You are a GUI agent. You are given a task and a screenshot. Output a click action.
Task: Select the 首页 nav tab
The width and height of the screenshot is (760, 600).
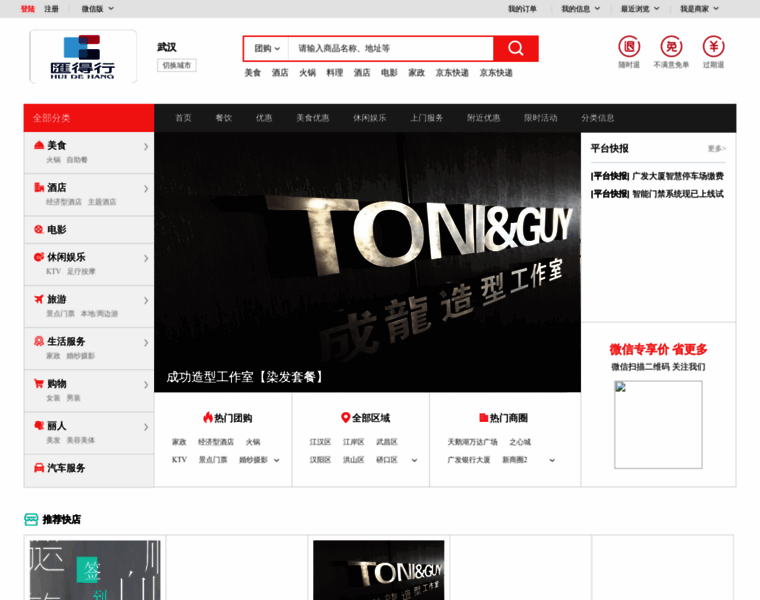pyautogui.click(x=183, y=118)
